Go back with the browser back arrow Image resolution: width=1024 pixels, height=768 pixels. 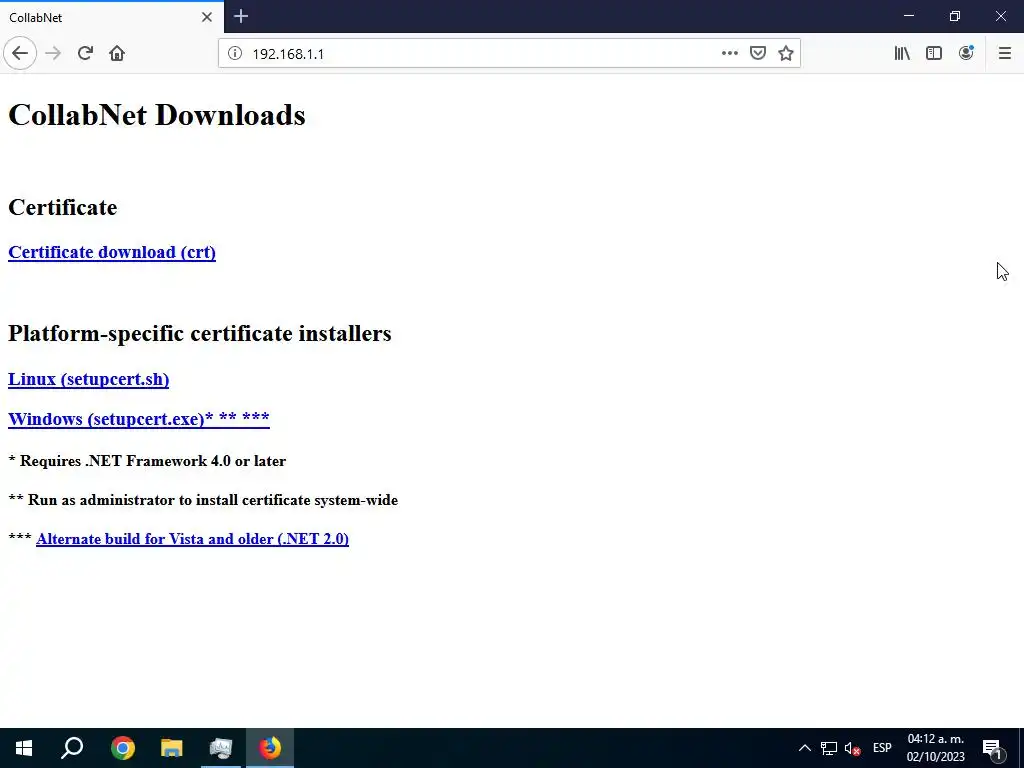pyautogui.click(x=20, y=54)
